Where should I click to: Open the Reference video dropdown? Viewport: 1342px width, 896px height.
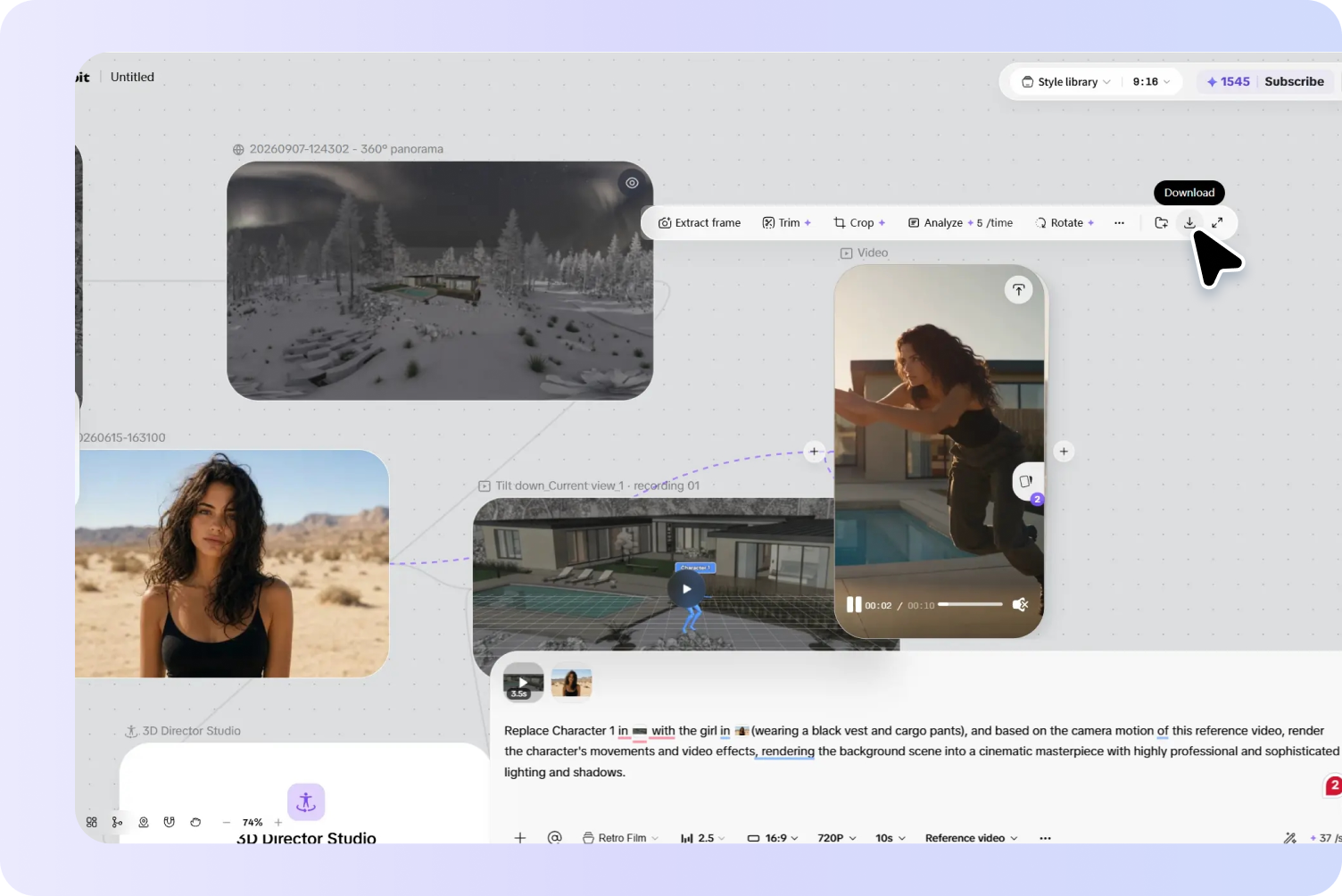[x=972, y=838]
